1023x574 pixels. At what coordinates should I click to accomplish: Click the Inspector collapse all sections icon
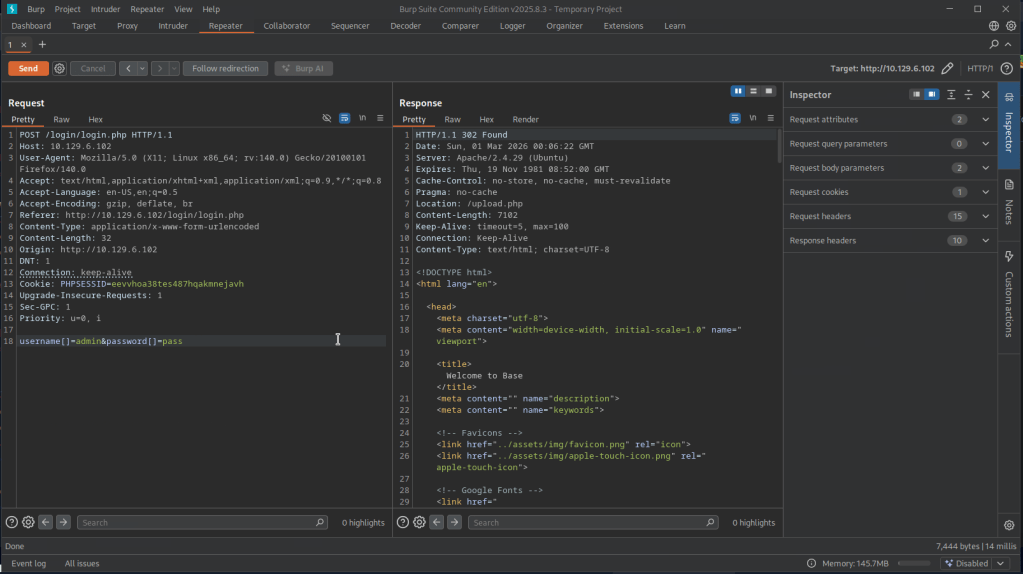[x=968, y=94]
